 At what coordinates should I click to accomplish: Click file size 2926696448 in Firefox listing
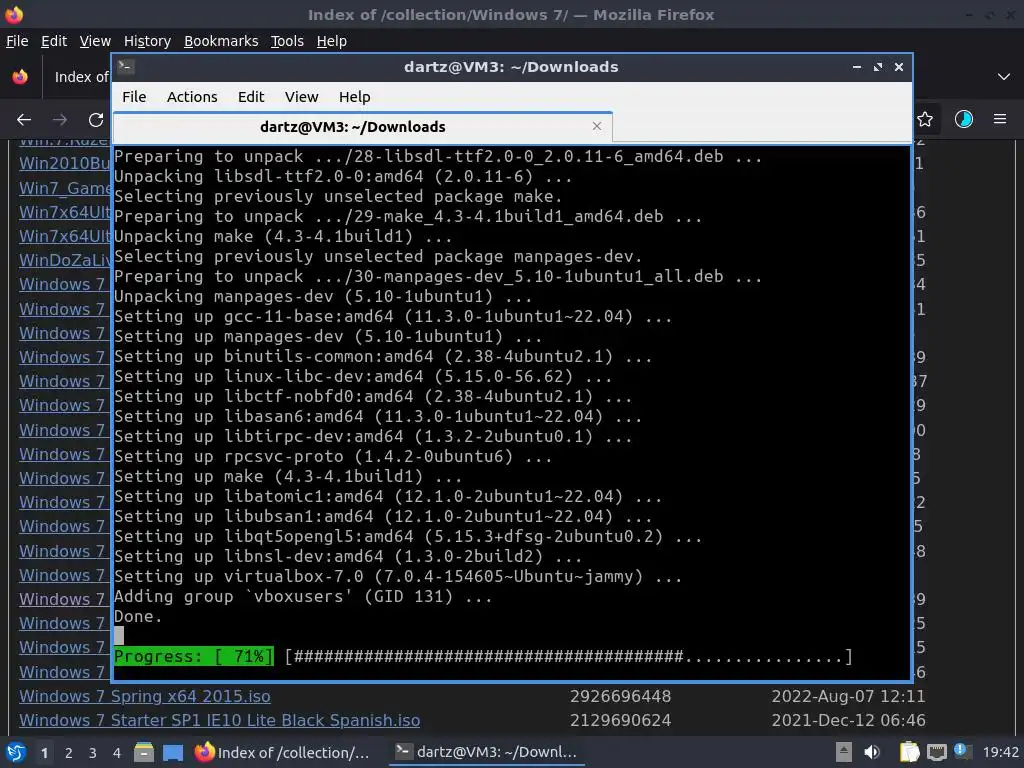click(x=620, y=696)
